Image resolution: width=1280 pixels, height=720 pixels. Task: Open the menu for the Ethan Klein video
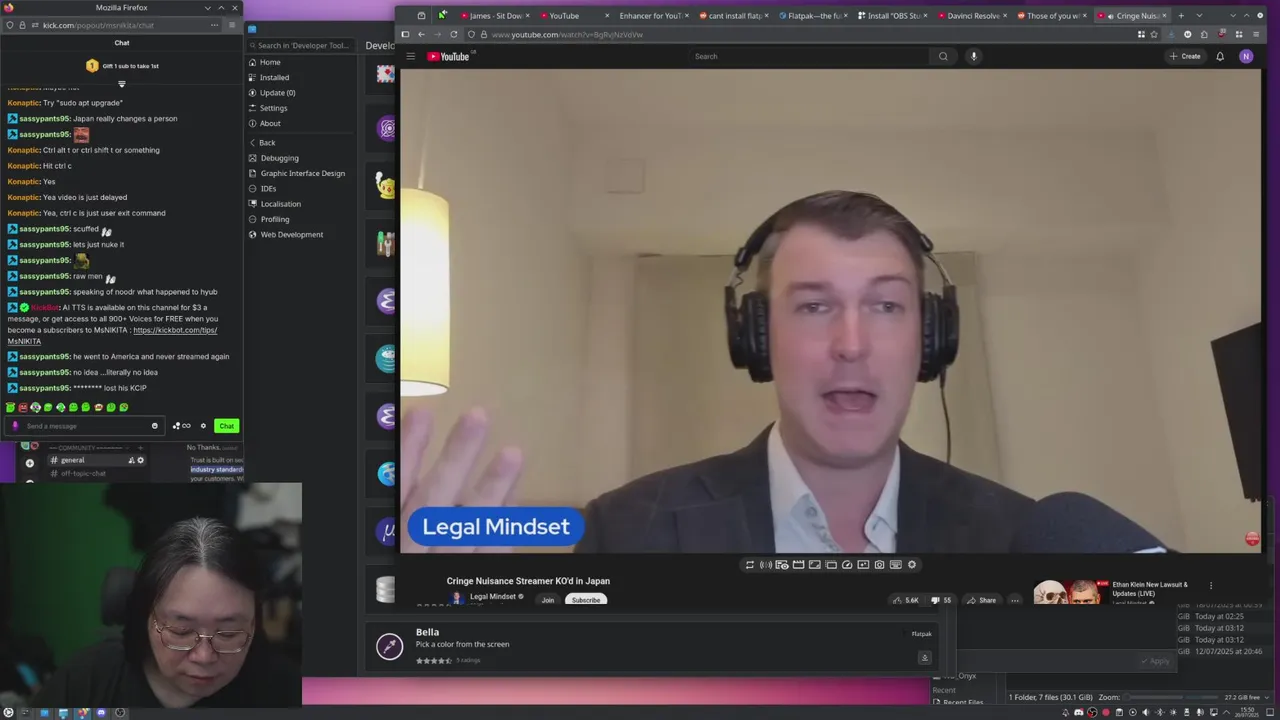1211,586
